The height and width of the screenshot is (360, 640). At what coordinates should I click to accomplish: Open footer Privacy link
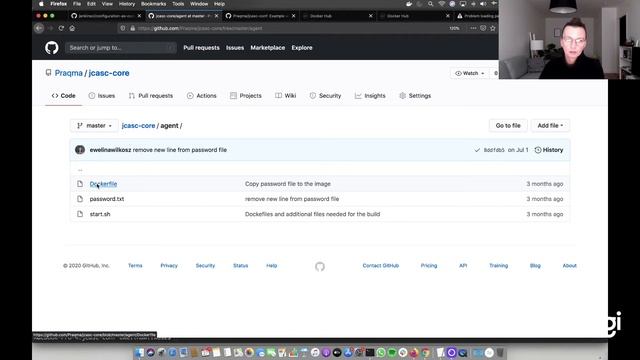tap(169, 266)
